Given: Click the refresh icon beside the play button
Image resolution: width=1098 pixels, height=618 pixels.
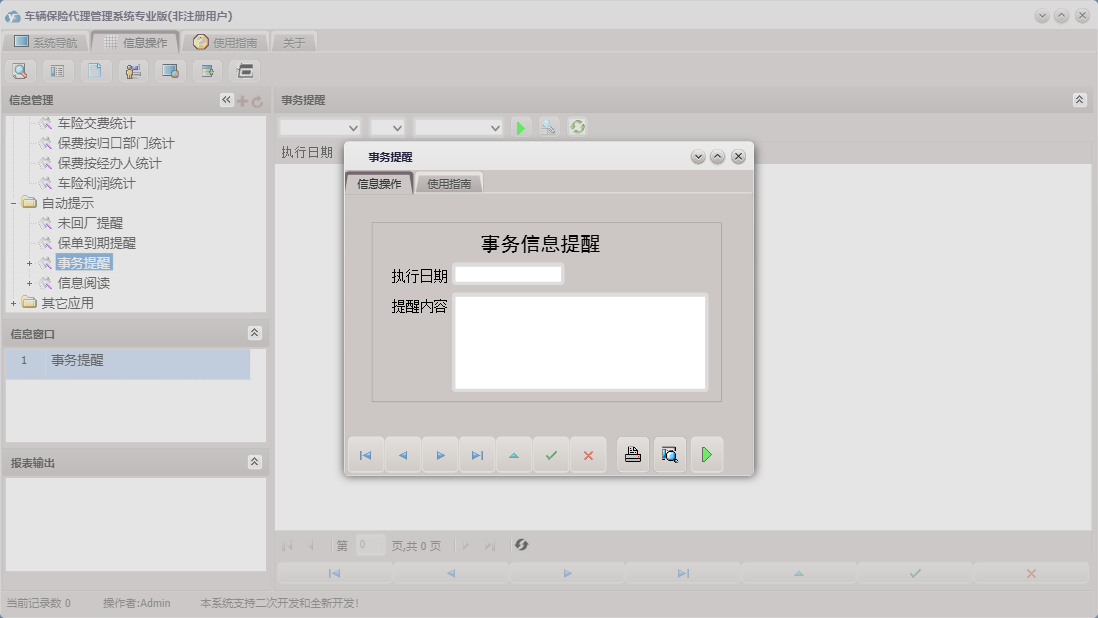Looking at the screenshot, I should tap(578, 127).
